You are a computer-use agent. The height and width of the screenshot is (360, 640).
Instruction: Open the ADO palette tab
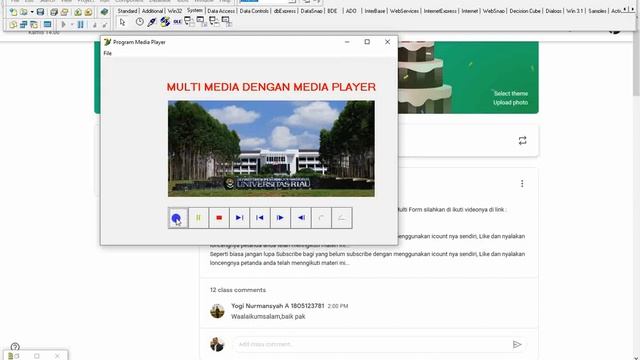pos(351,11)
